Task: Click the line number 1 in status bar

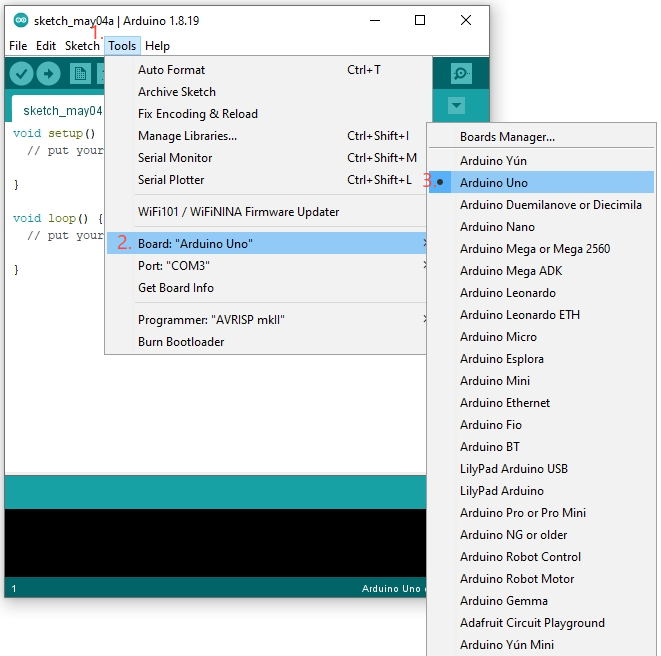Action: coord(14,588)
